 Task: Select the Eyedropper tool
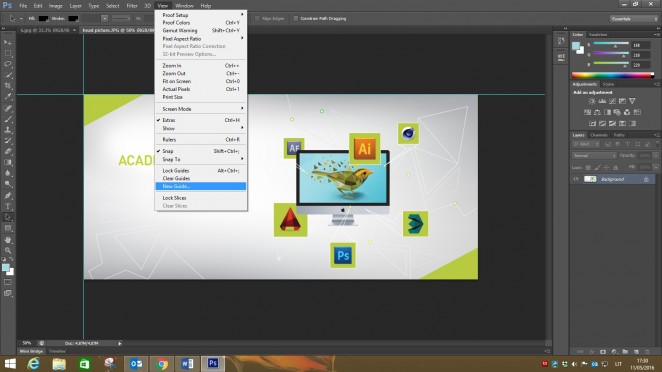point(8,97)
